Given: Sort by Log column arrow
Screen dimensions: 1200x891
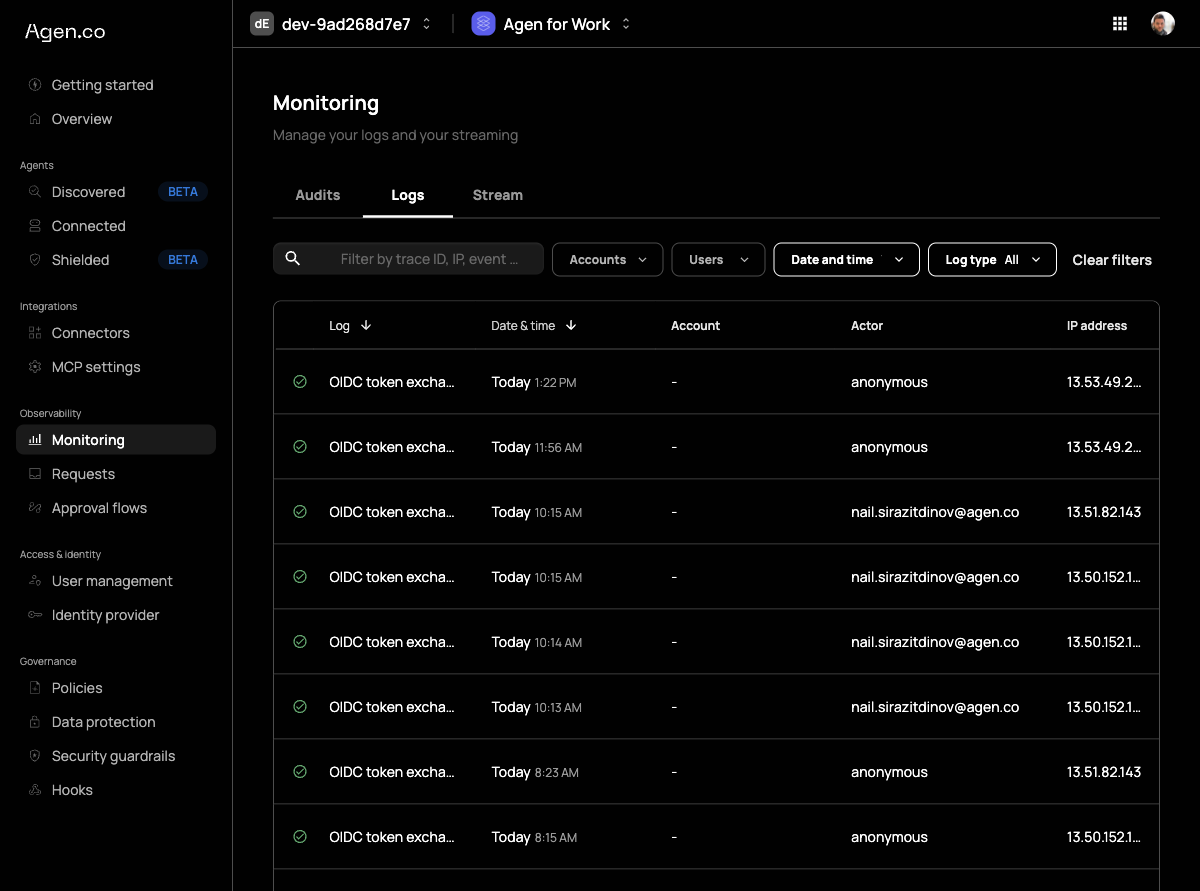Looking at the screenshot, I should [x=366, y=325].
